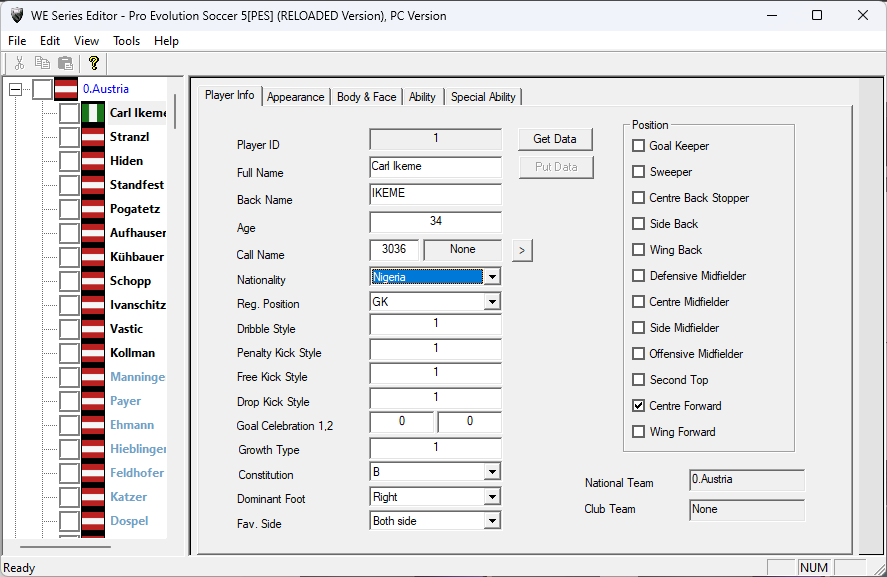This screenshot has height=577, width=887.
Task: Click the flag icon next to Standfest
Action: pos(93,185)
